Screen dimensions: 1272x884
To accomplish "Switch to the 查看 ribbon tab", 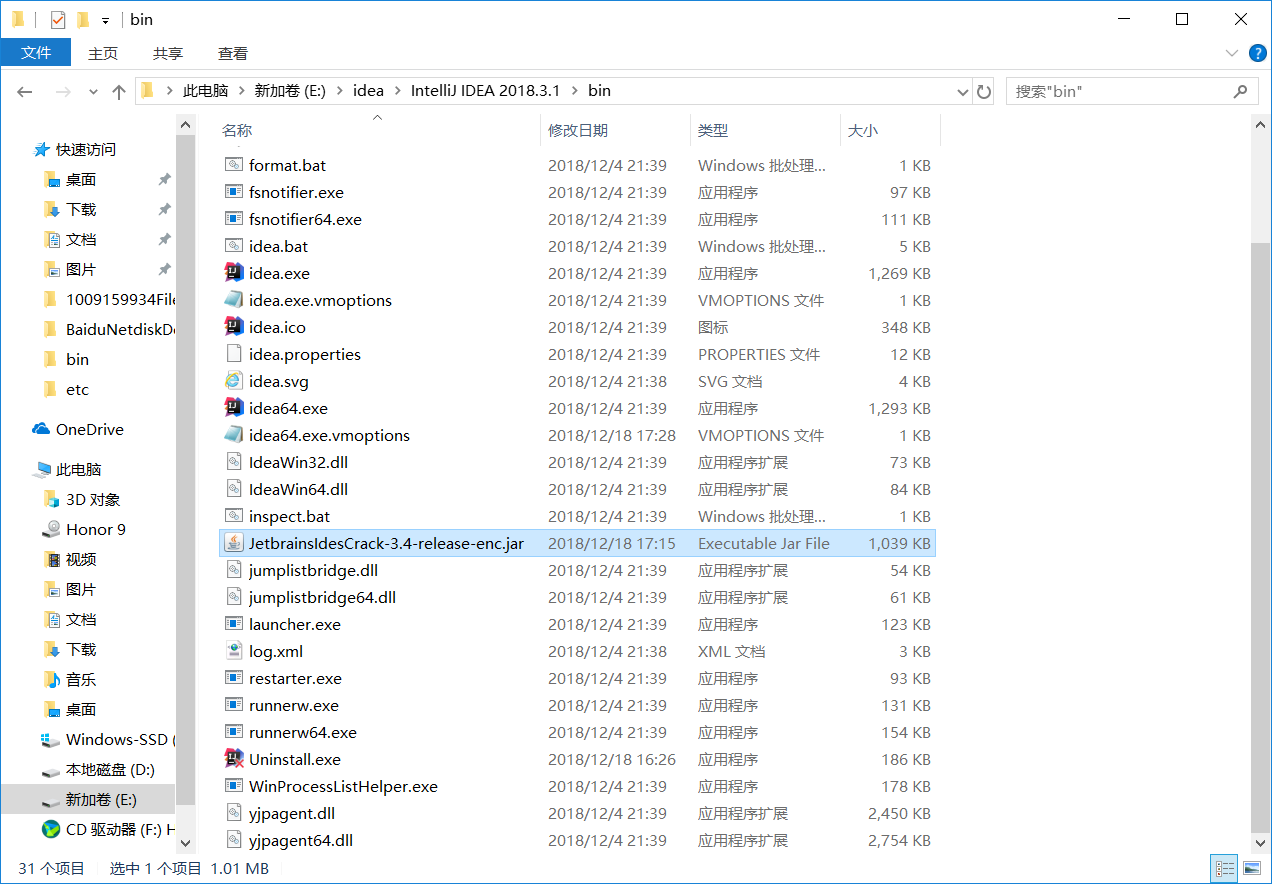I will 232,53.
